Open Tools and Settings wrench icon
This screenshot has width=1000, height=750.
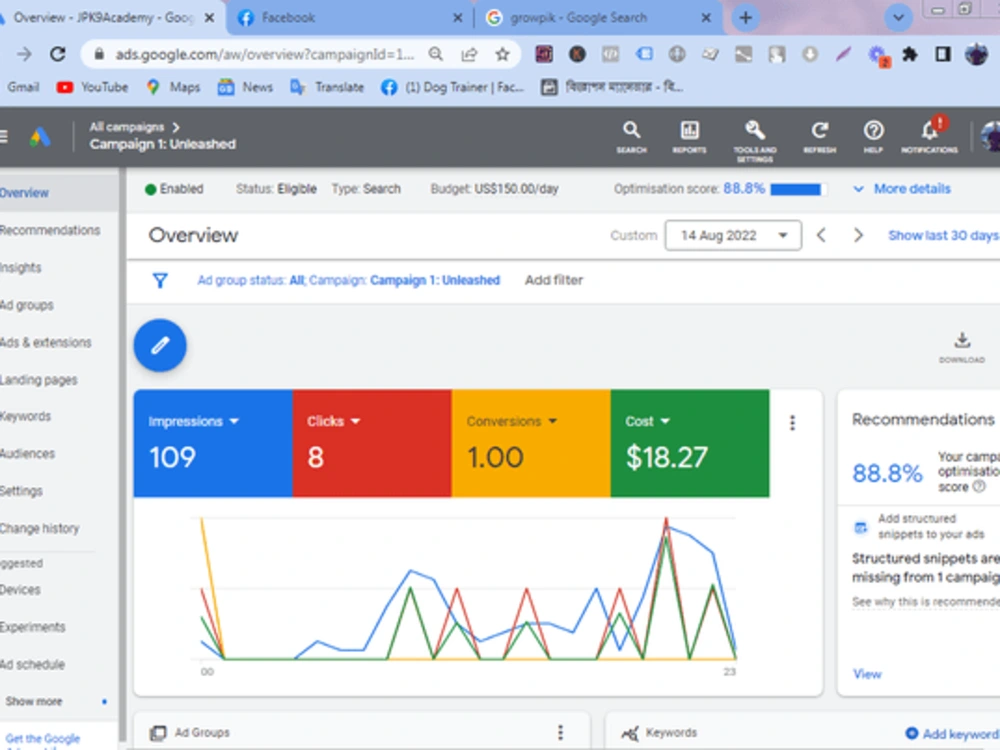[754, 140]
